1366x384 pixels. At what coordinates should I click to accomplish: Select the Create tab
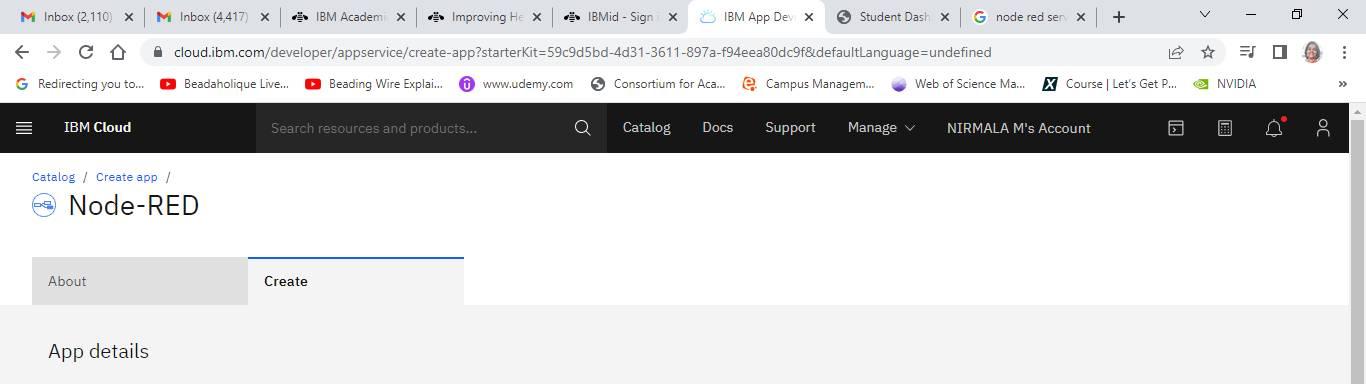(356, 281)
